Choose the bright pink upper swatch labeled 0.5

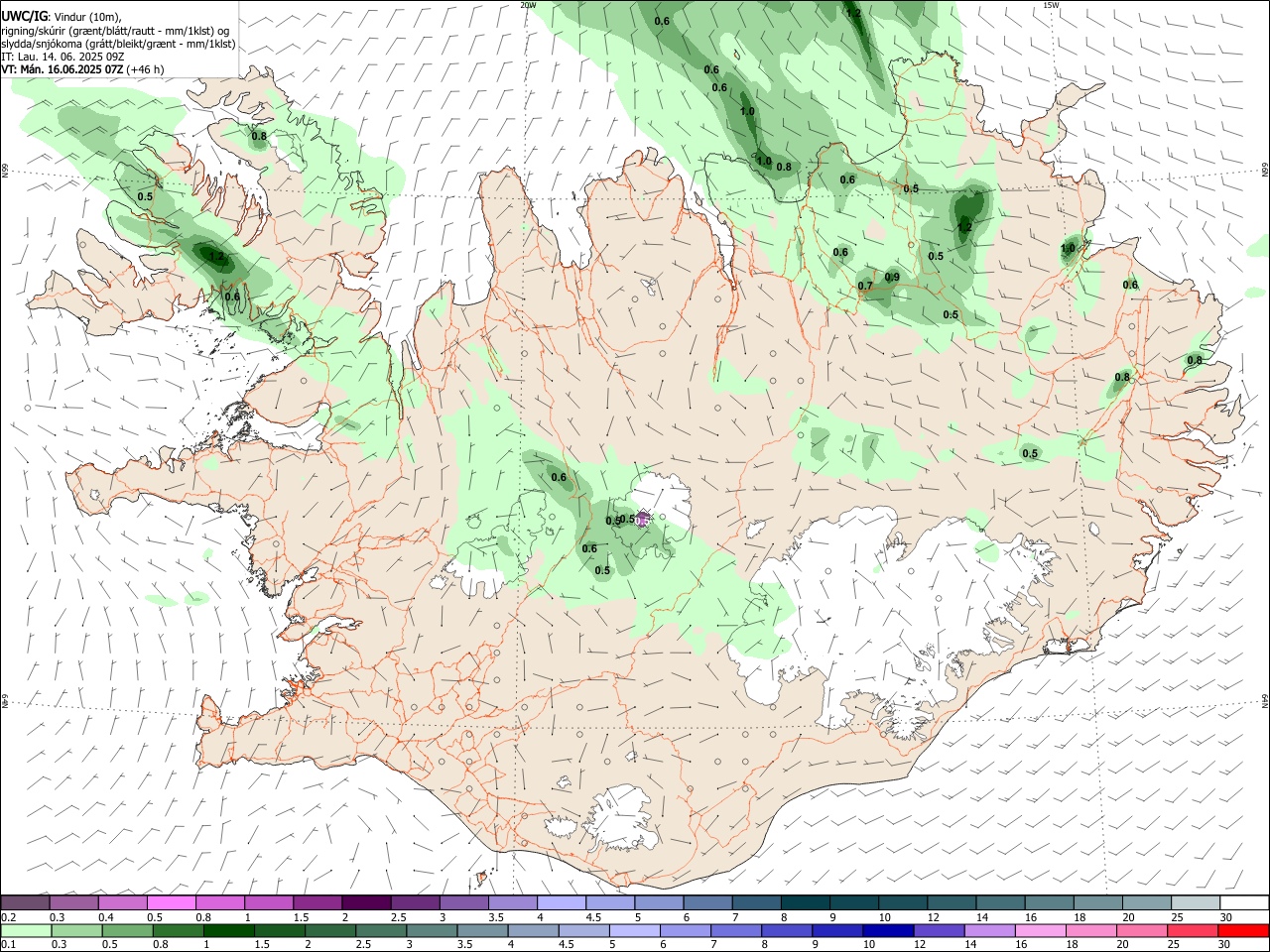pos(172,902)
